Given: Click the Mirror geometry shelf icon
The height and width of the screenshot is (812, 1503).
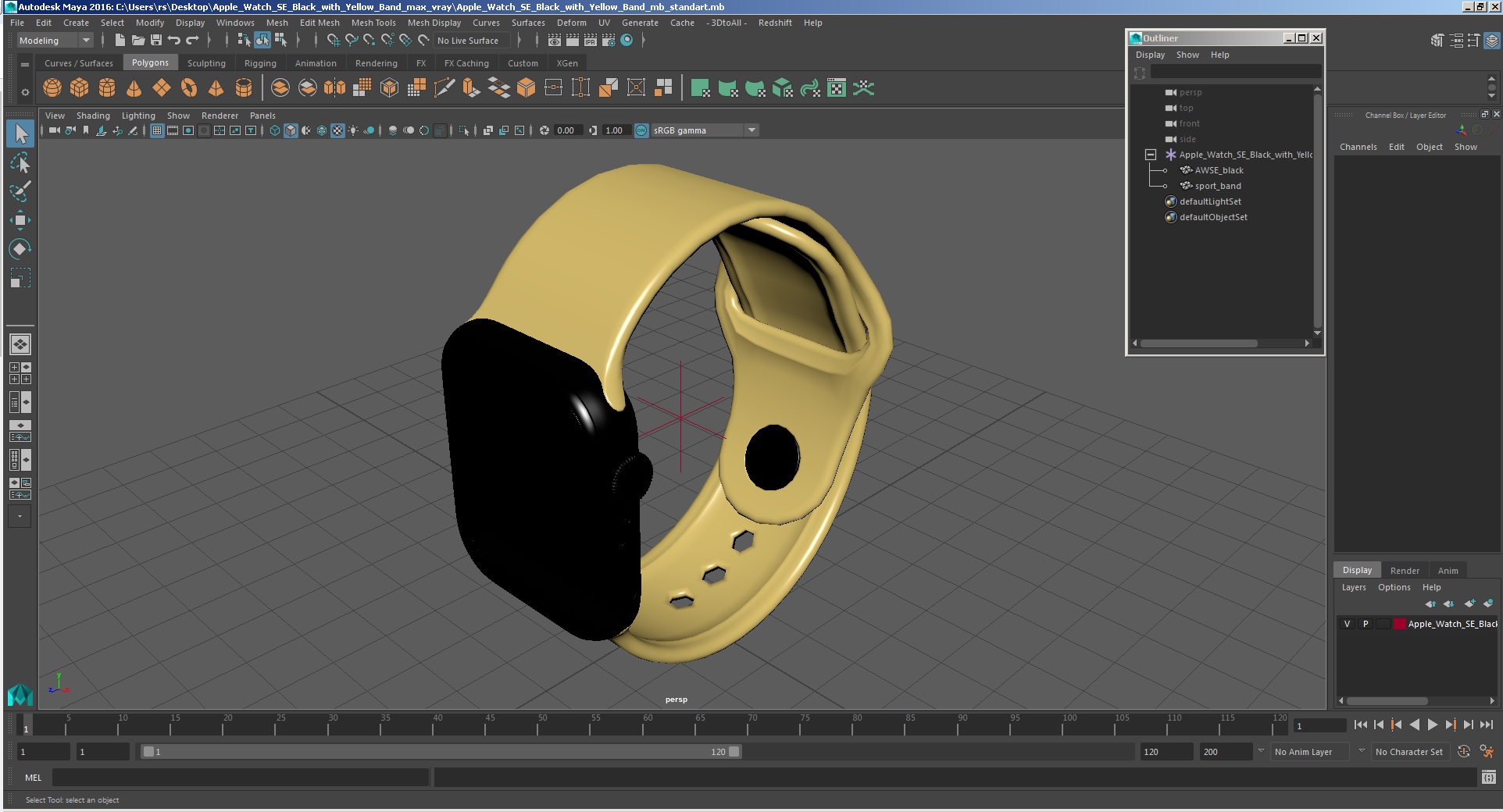Looking at the screenshot, I should 334,88.
